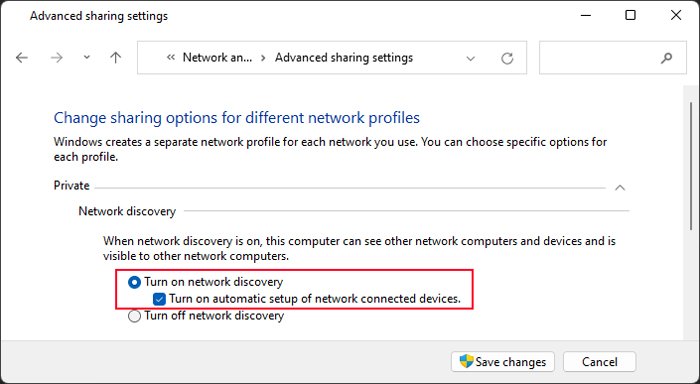Click the search magnifier icon
This screenshot has width=700, height=384.
click(x=667, y=58)
